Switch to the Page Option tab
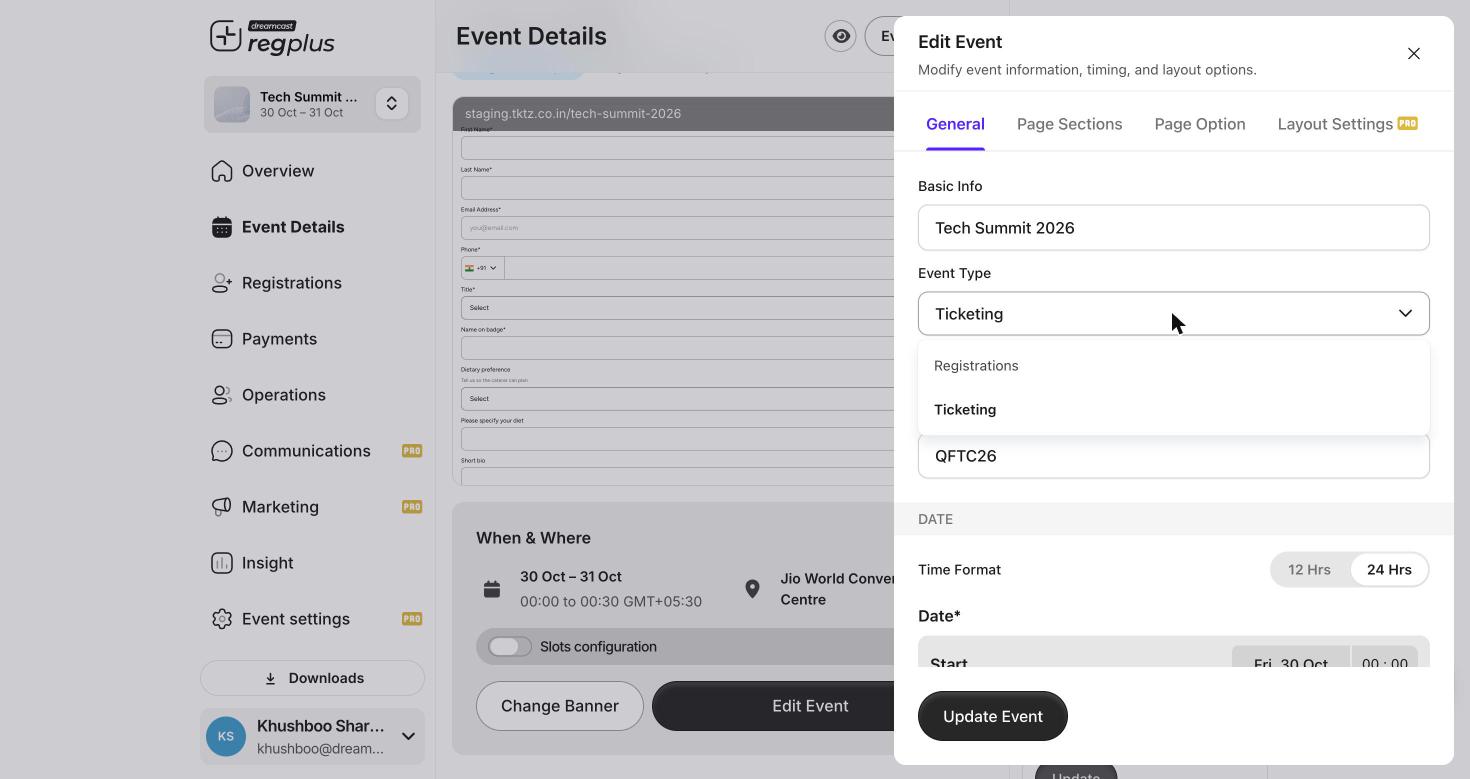The image size is (1470, 779). tap(1200, 124)
